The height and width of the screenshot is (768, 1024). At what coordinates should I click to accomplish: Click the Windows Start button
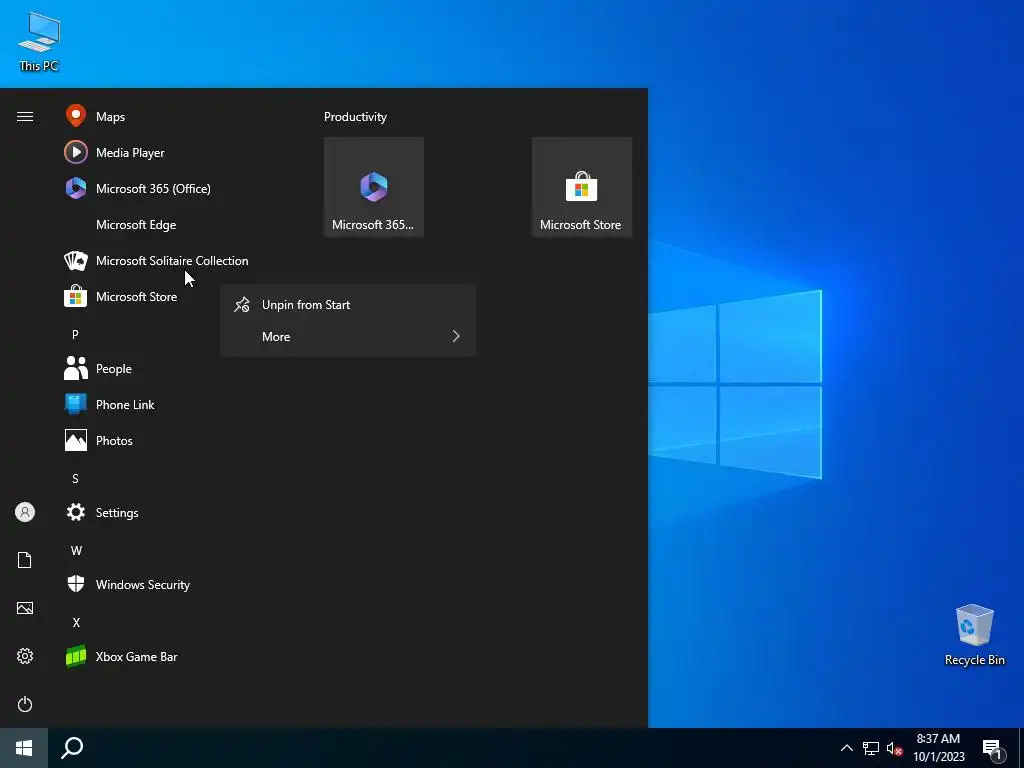pos(24,748)
